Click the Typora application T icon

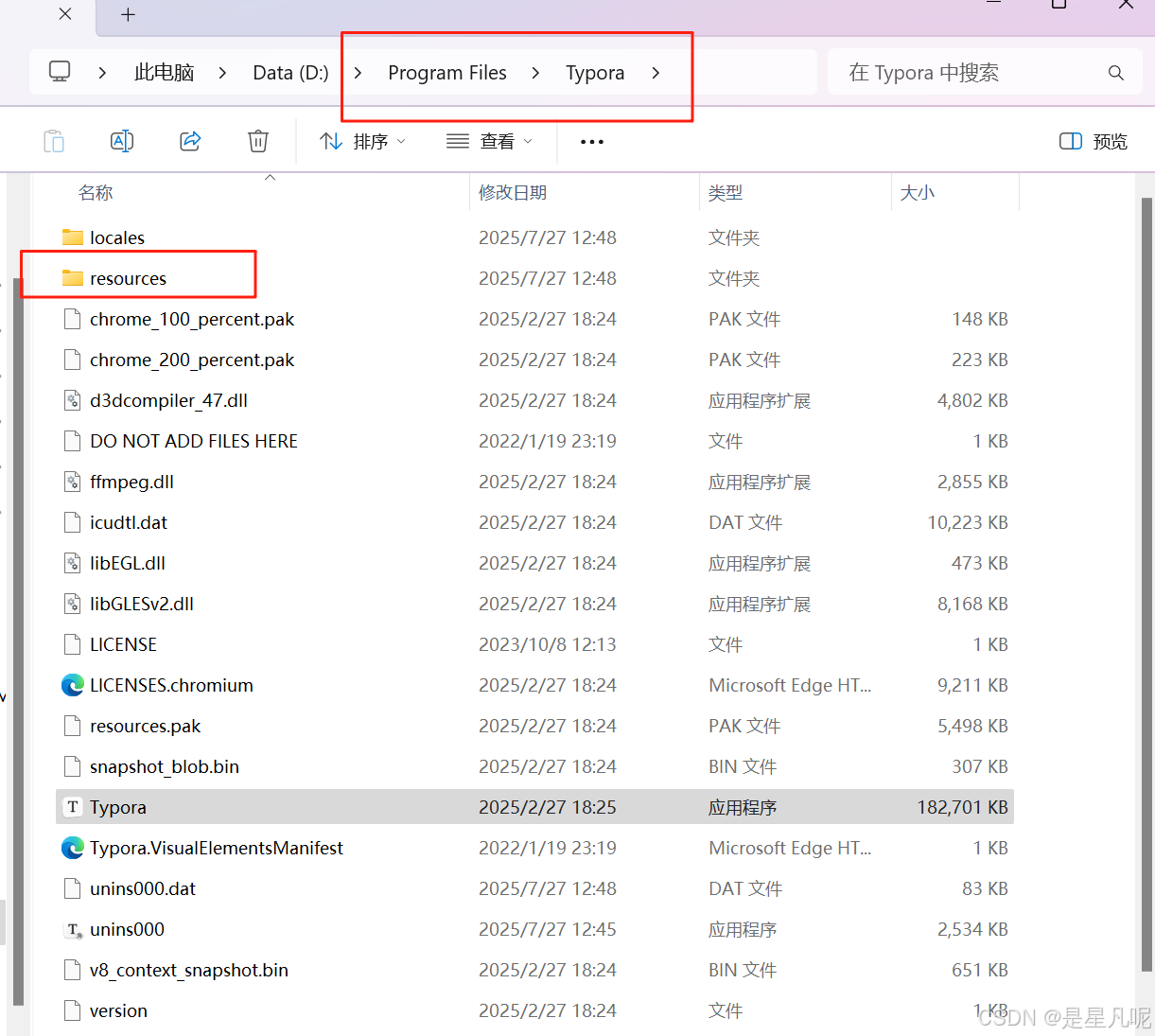[73, 807]
